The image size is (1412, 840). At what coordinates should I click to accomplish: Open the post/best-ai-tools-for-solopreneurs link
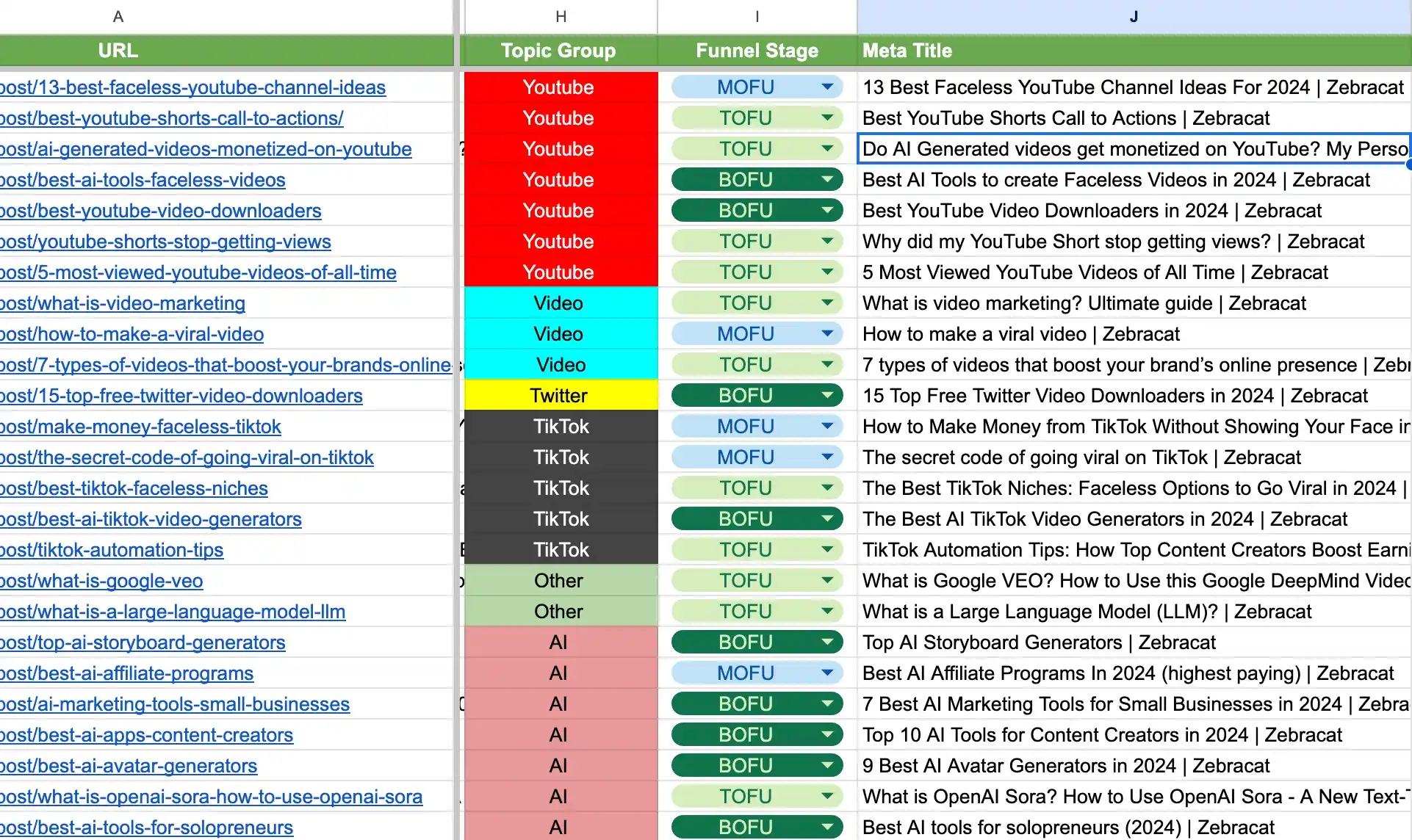coord(146,827)
